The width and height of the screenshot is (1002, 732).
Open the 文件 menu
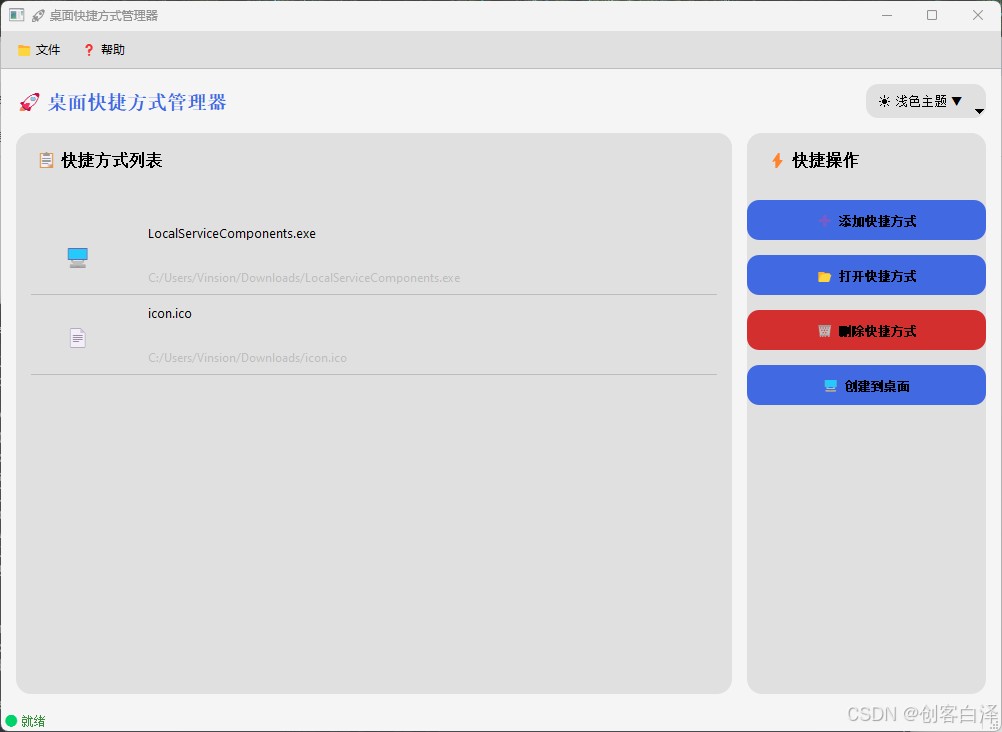tap(39, 50)
